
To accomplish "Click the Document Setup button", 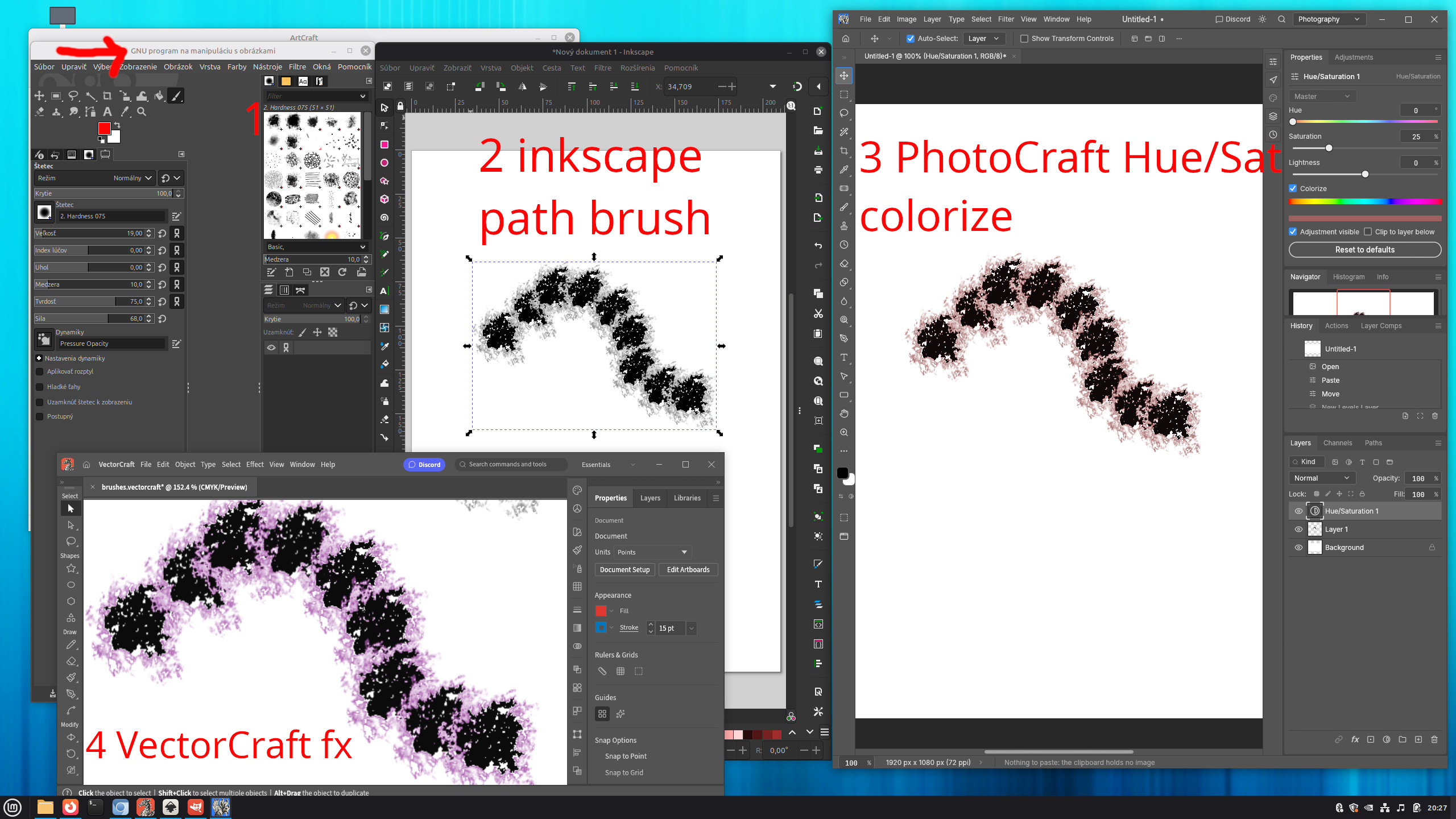I will coord(624,569).
